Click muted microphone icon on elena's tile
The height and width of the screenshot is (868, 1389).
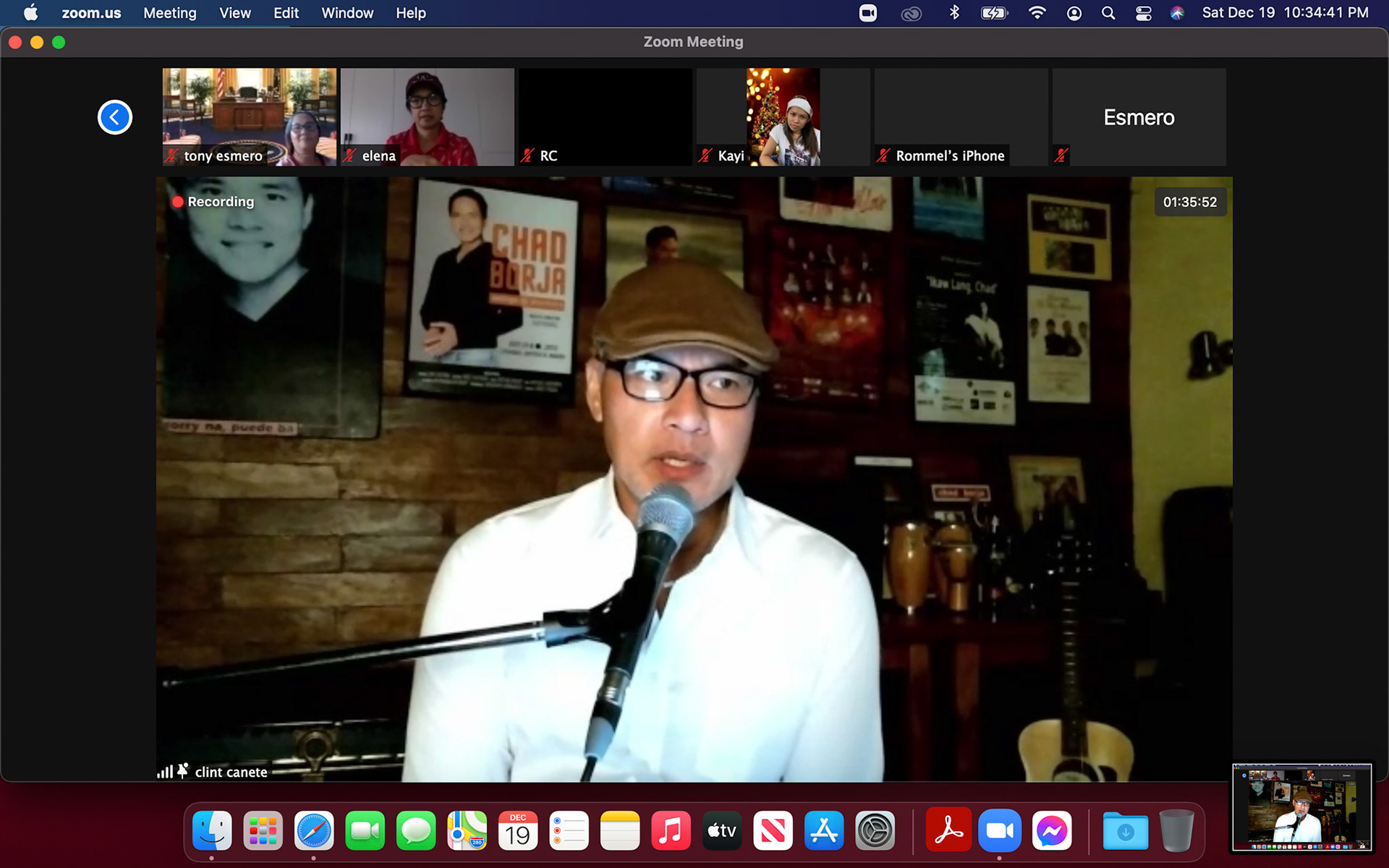[x=350, y=156]
